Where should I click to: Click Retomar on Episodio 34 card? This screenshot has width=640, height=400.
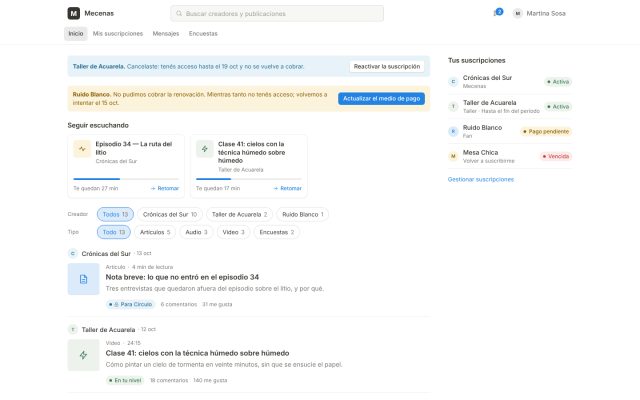(x=165, y=188)
